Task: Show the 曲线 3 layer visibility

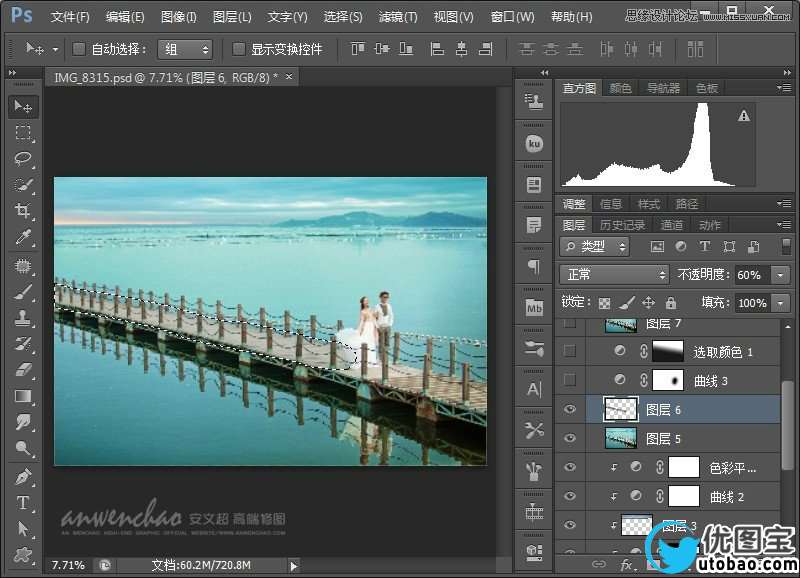Action: pos(570,380)
